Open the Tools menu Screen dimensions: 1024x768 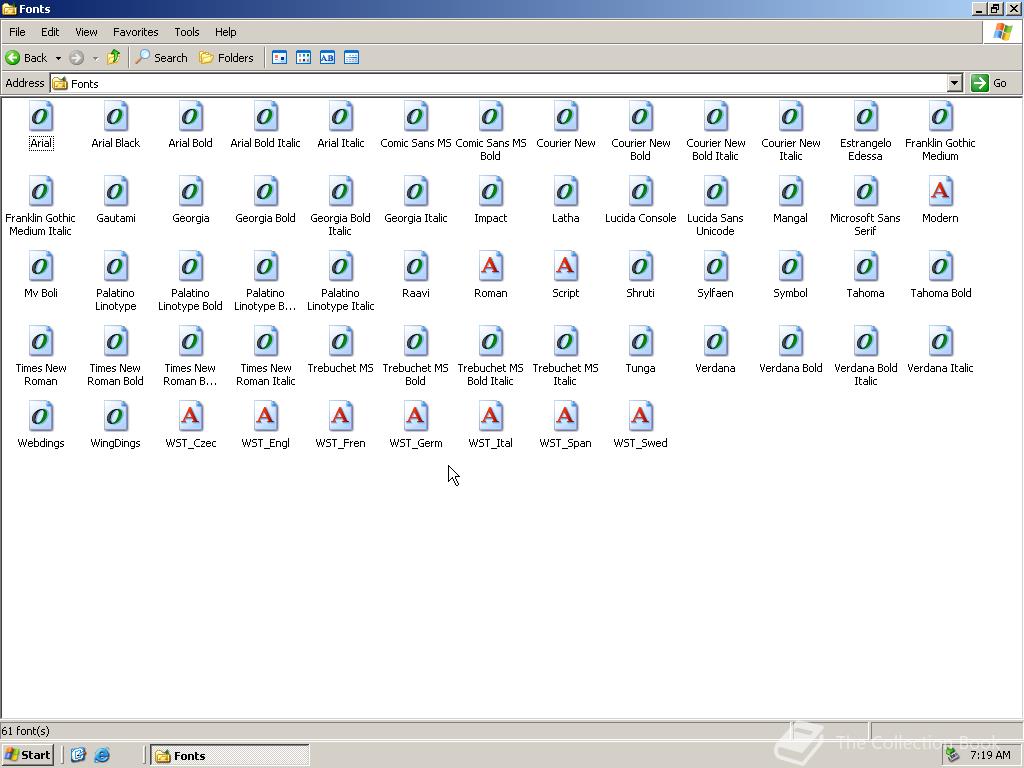point(187,32)
